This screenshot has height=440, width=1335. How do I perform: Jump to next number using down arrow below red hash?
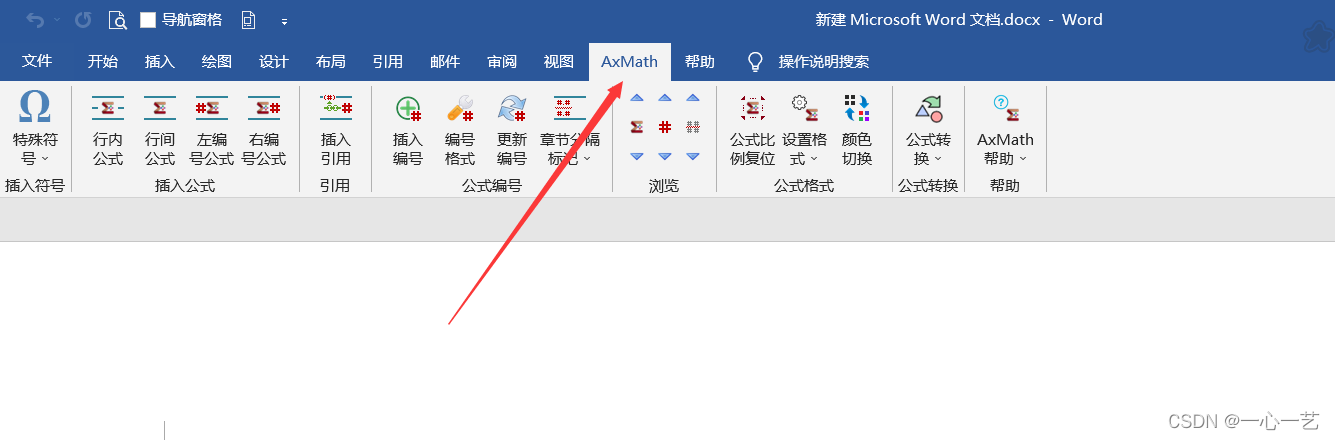click(665, 156)
